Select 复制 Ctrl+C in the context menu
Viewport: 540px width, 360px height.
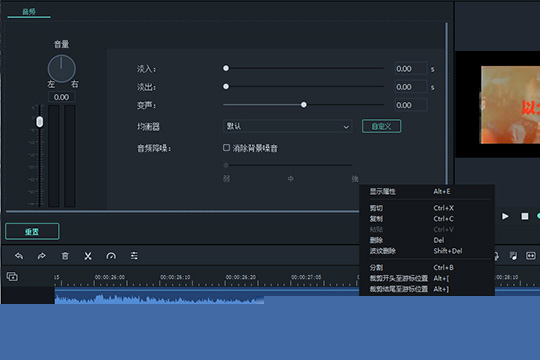pos(427,219)
